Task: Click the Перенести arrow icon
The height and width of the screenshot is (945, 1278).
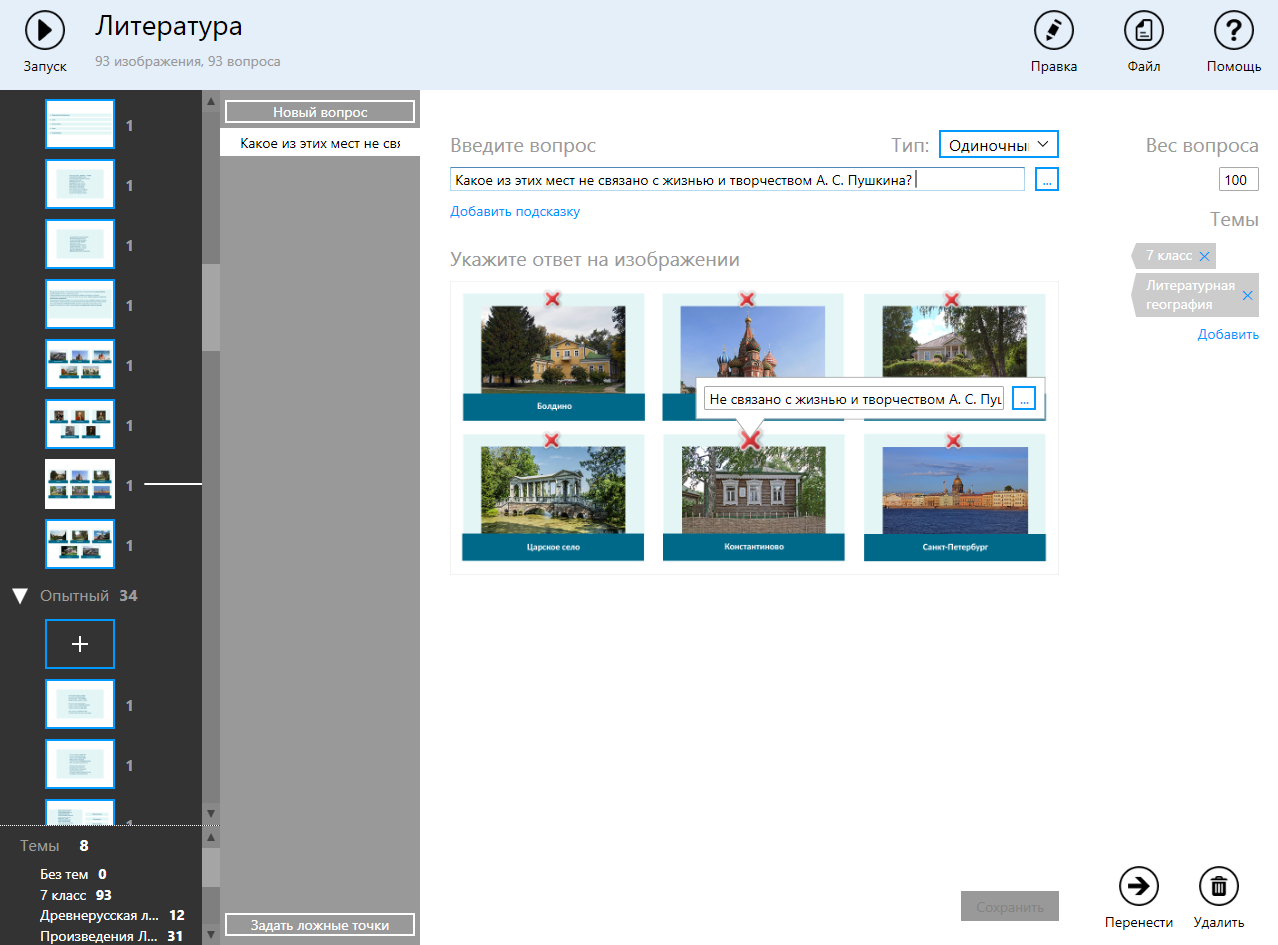Action: [1138, 886]
